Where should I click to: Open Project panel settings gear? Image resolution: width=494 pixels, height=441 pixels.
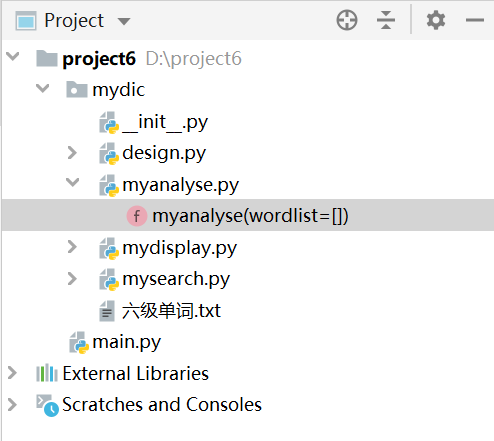(436, 20)
